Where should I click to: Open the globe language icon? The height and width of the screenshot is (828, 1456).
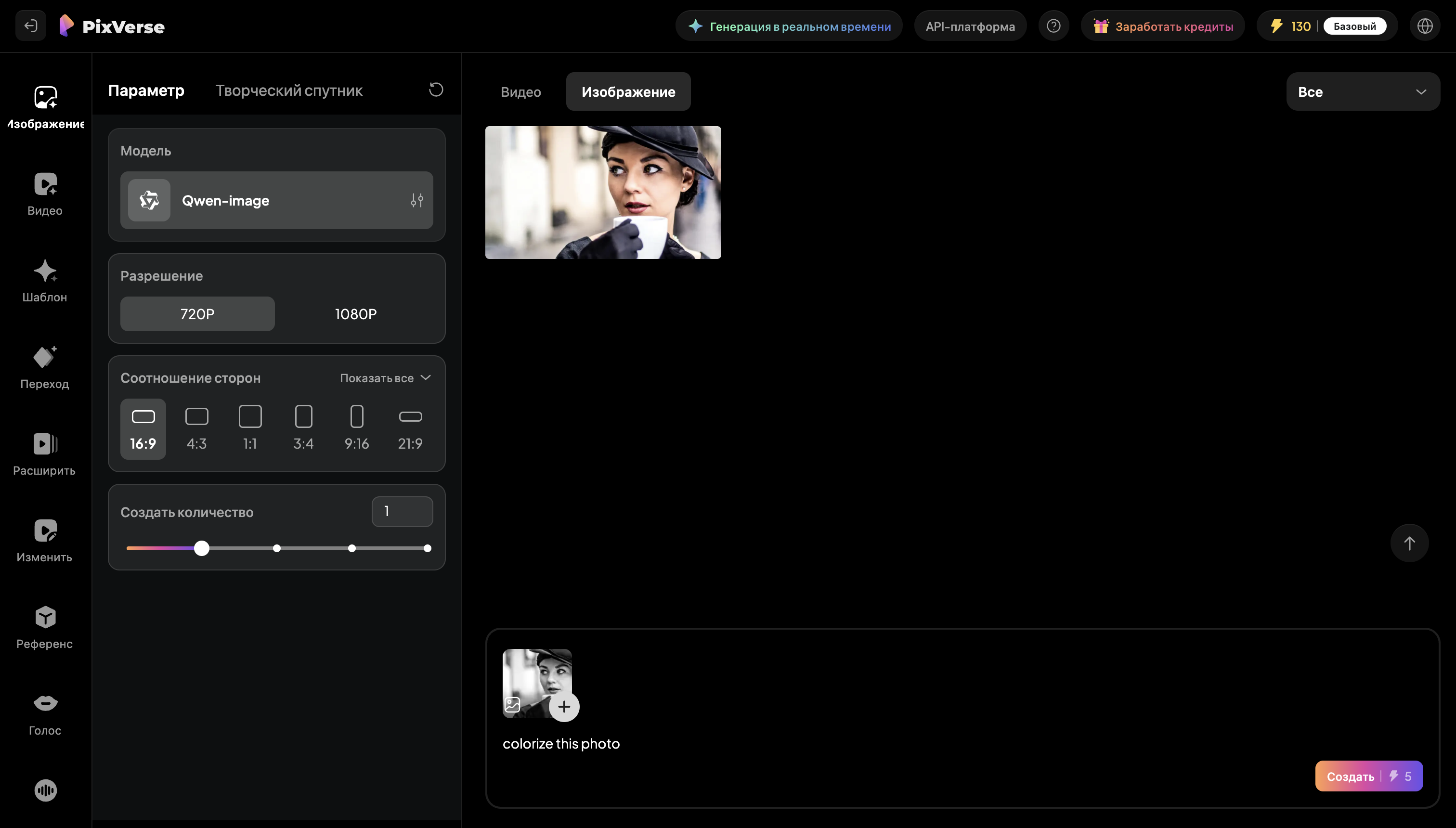coord(1425,26)
